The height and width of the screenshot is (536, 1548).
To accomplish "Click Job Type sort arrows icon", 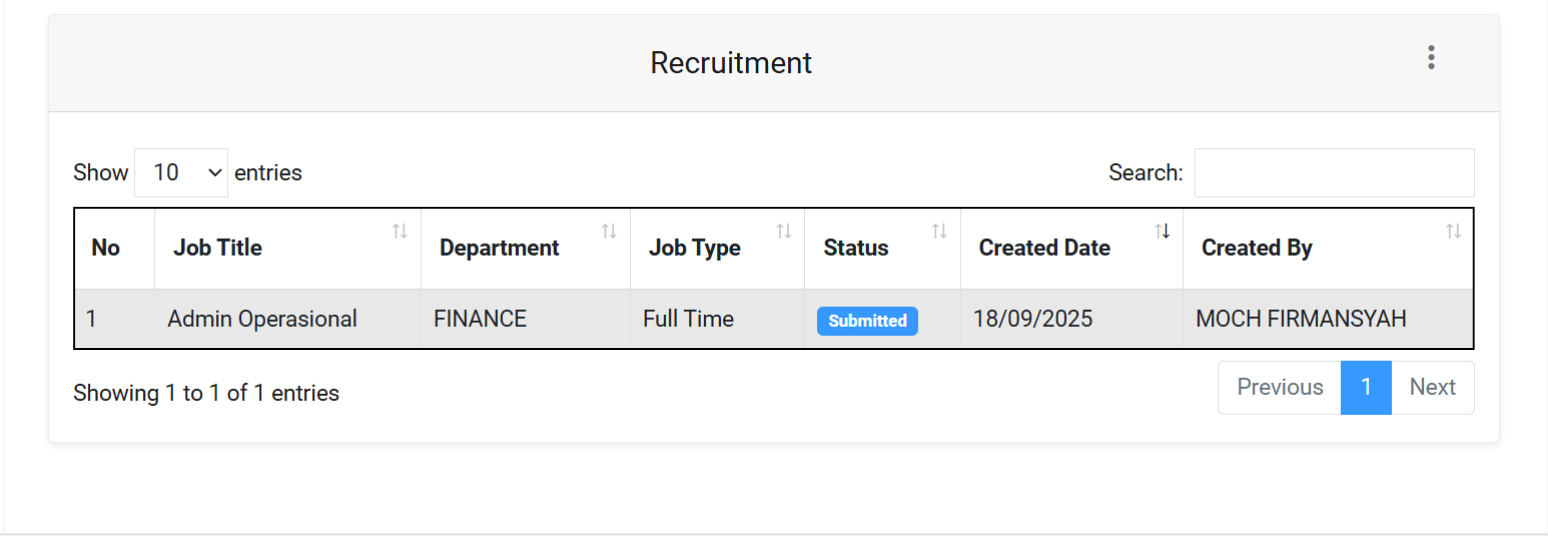I will (x=784, y=231).
